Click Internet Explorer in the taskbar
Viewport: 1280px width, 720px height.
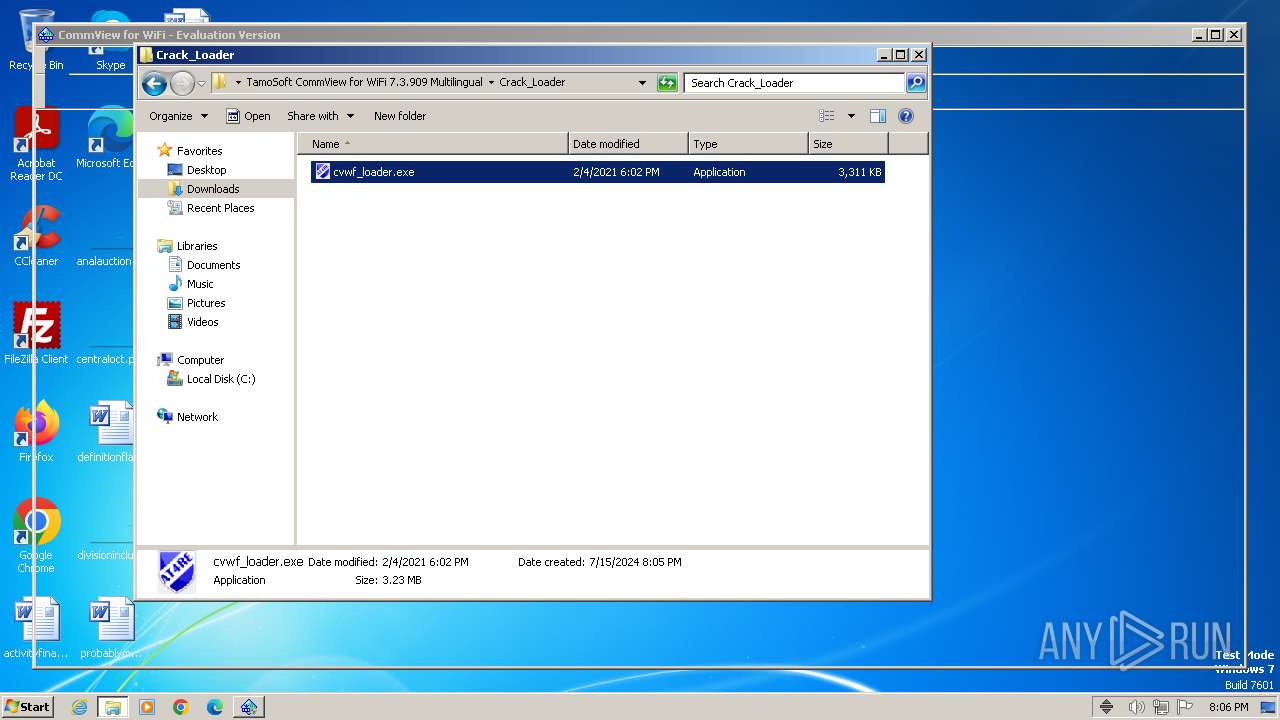(79, 707)
